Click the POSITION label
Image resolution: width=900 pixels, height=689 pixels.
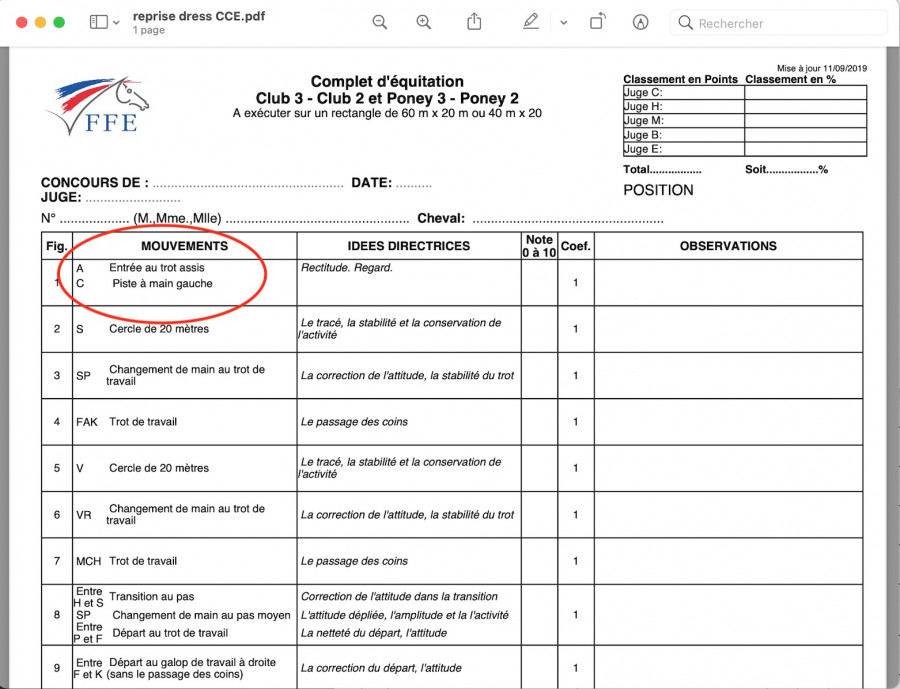point(658,190)
